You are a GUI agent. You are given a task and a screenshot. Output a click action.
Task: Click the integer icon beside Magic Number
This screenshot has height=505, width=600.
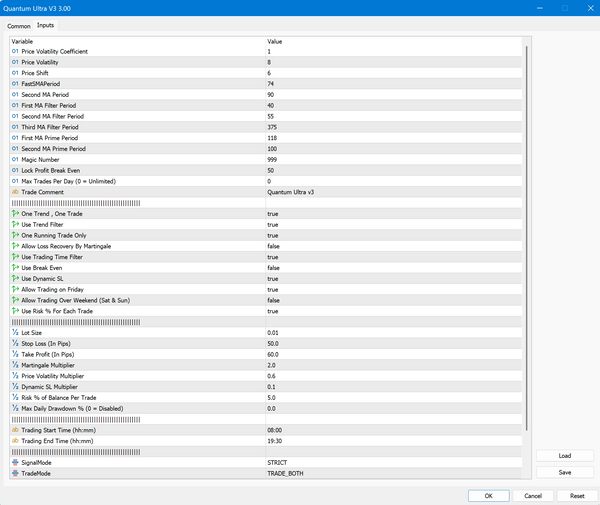pos(15,159)
